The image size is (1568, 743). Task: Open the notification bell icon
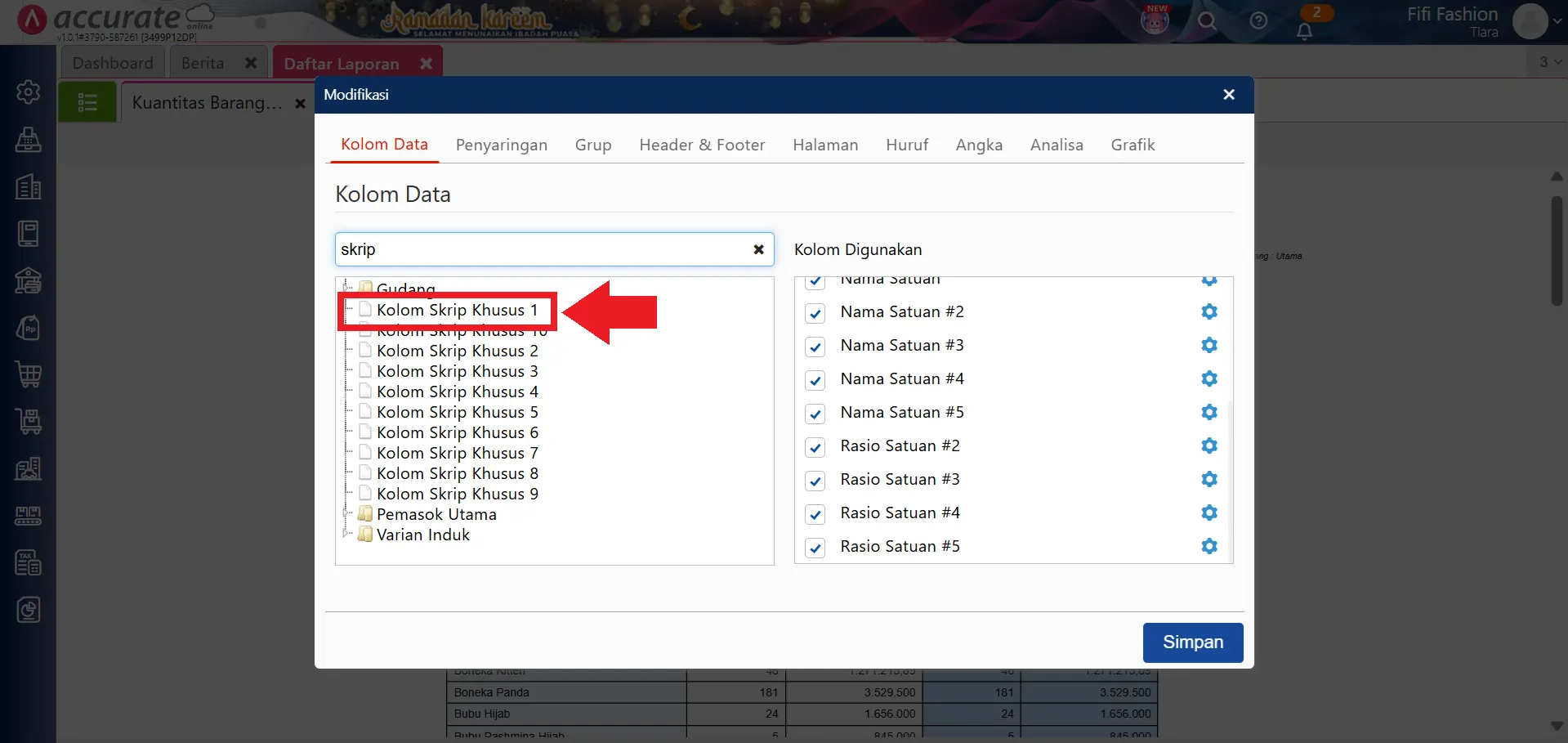click(x=1304, y=31)
